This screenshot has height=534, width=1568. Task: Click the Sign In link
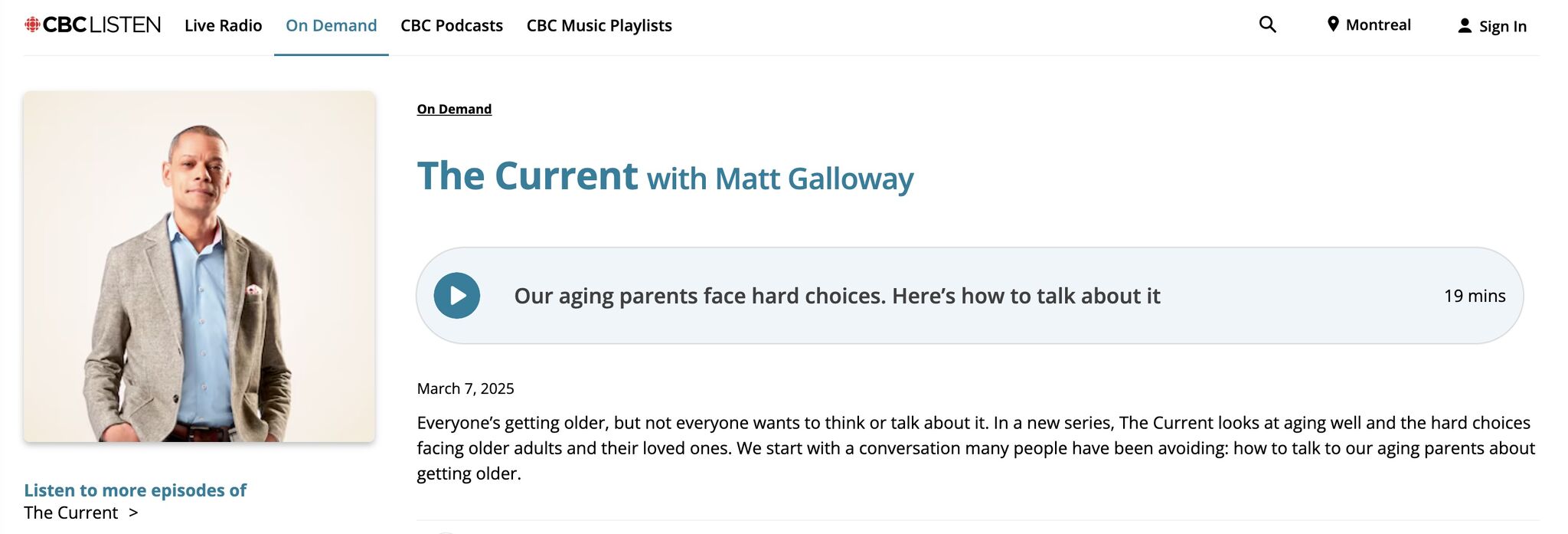[1502, 27]
